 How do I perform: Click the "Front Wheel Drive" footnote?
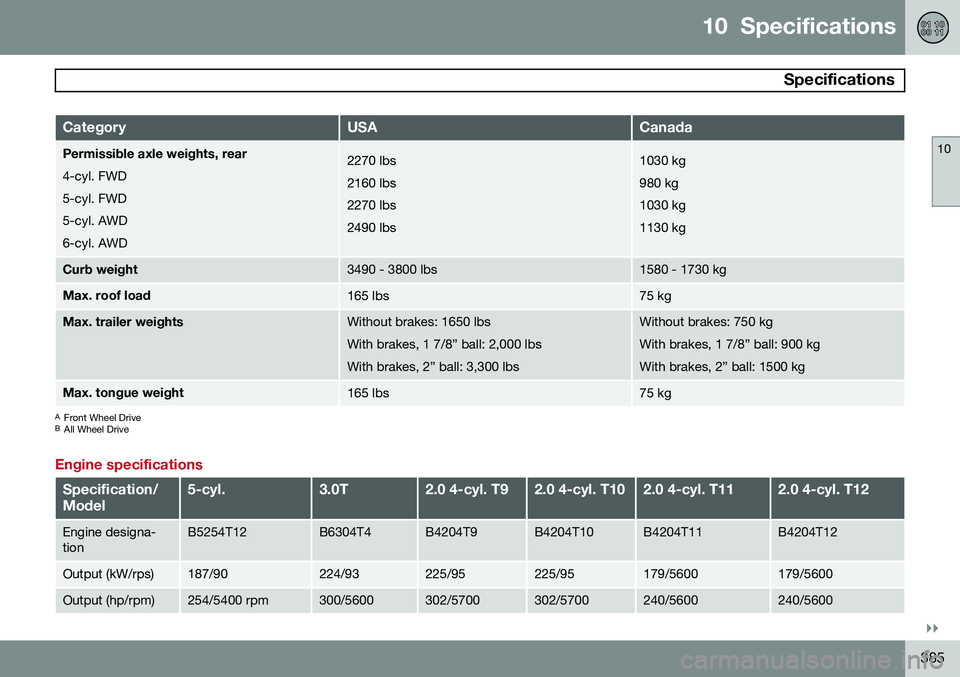[x=102, y=417]
